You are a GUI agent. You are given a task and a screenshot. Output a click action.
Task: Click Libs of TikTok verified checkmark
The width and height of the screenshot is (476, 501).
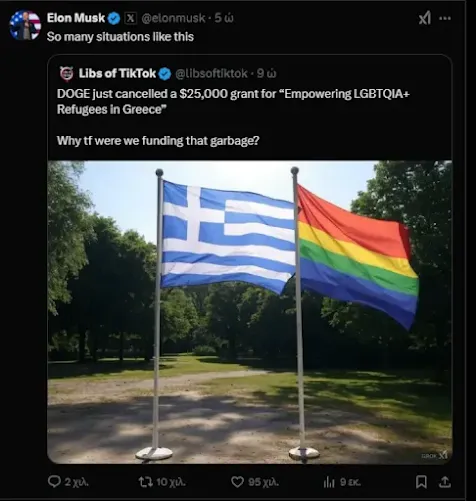pyautogui.click(x=164, y=74)
